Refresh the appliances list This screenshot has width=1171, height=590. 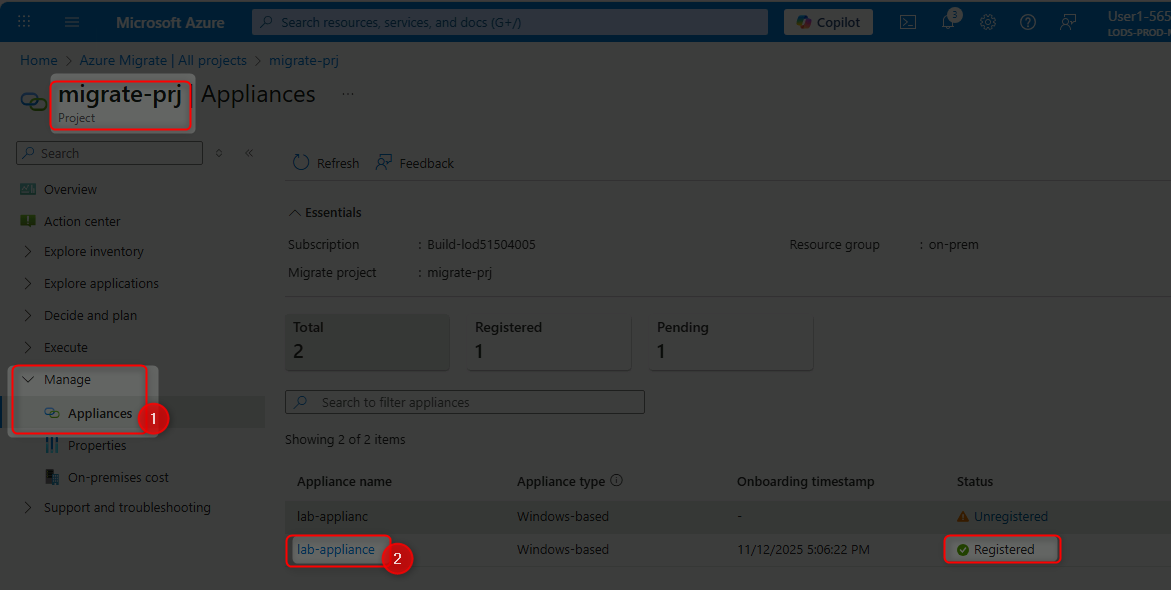[x=326, y=163]
